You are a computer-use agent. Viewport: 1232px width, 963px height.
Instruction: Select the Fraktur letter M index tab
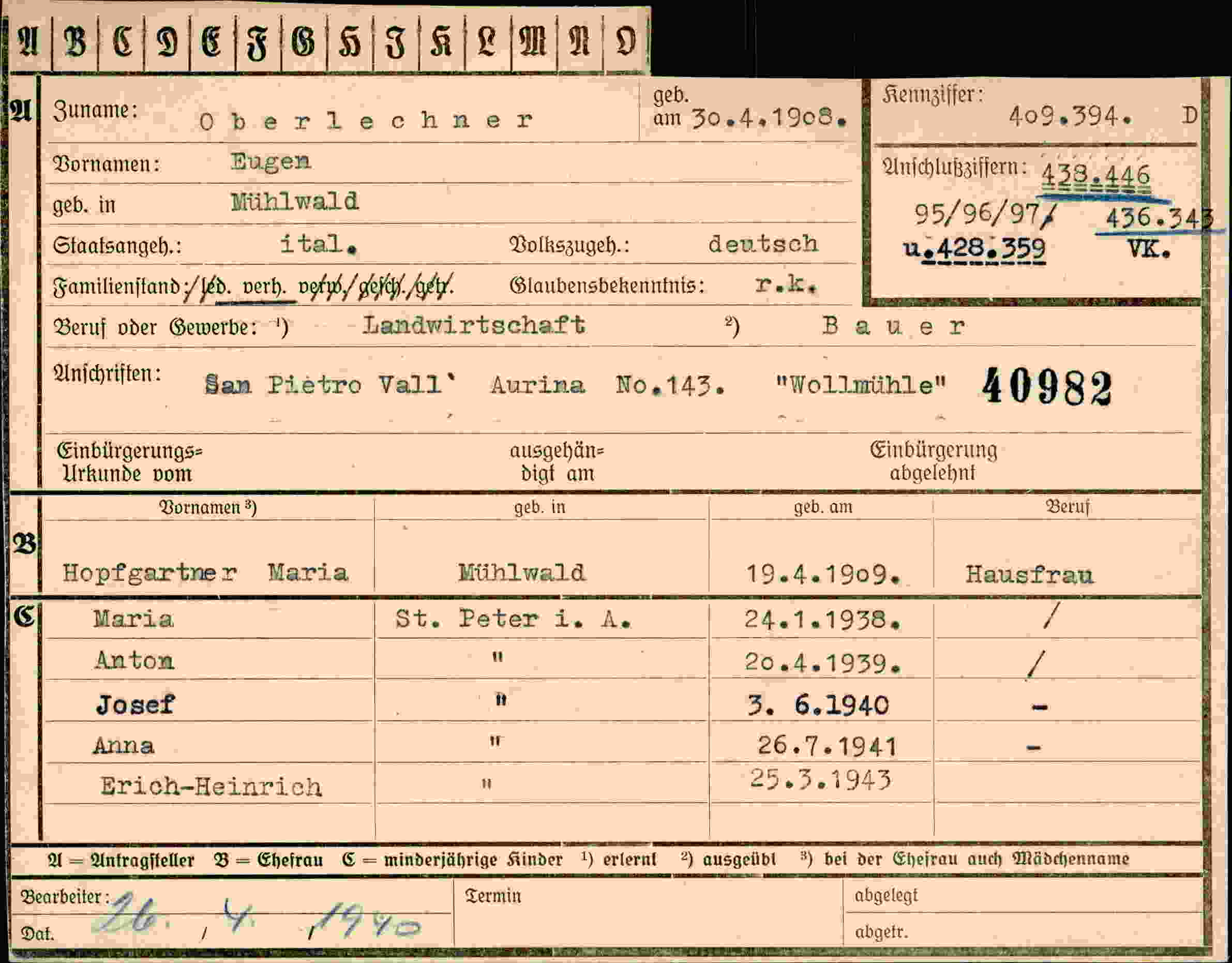[534, 42]
